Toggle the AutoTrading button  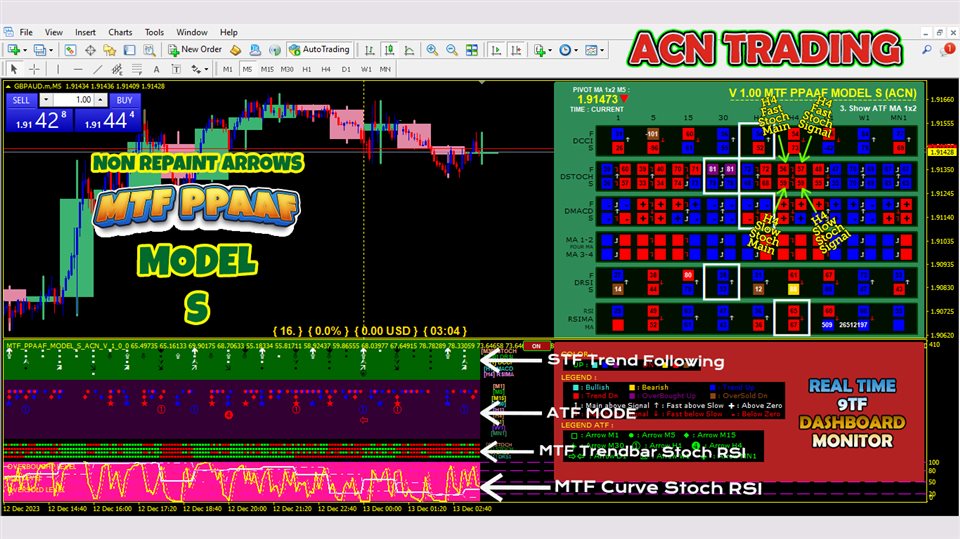tap(320, 49)
